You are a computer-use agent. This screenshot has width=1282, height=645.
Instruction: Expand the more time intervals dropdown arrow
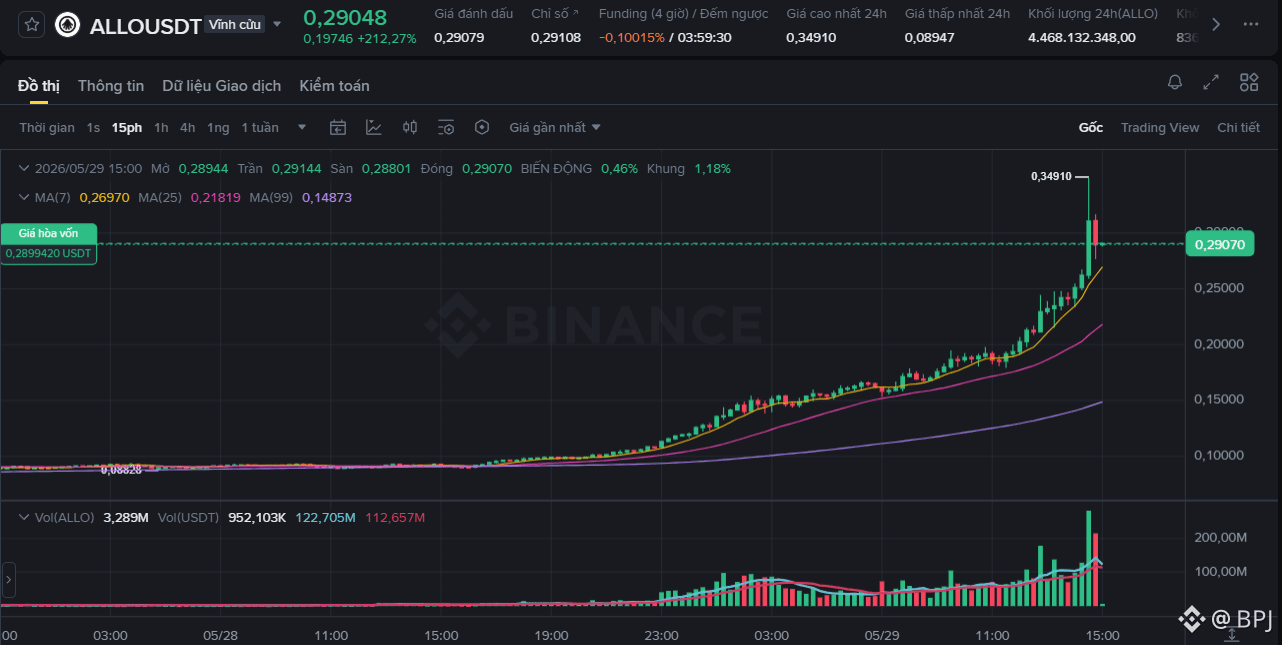tap(303, 127)
